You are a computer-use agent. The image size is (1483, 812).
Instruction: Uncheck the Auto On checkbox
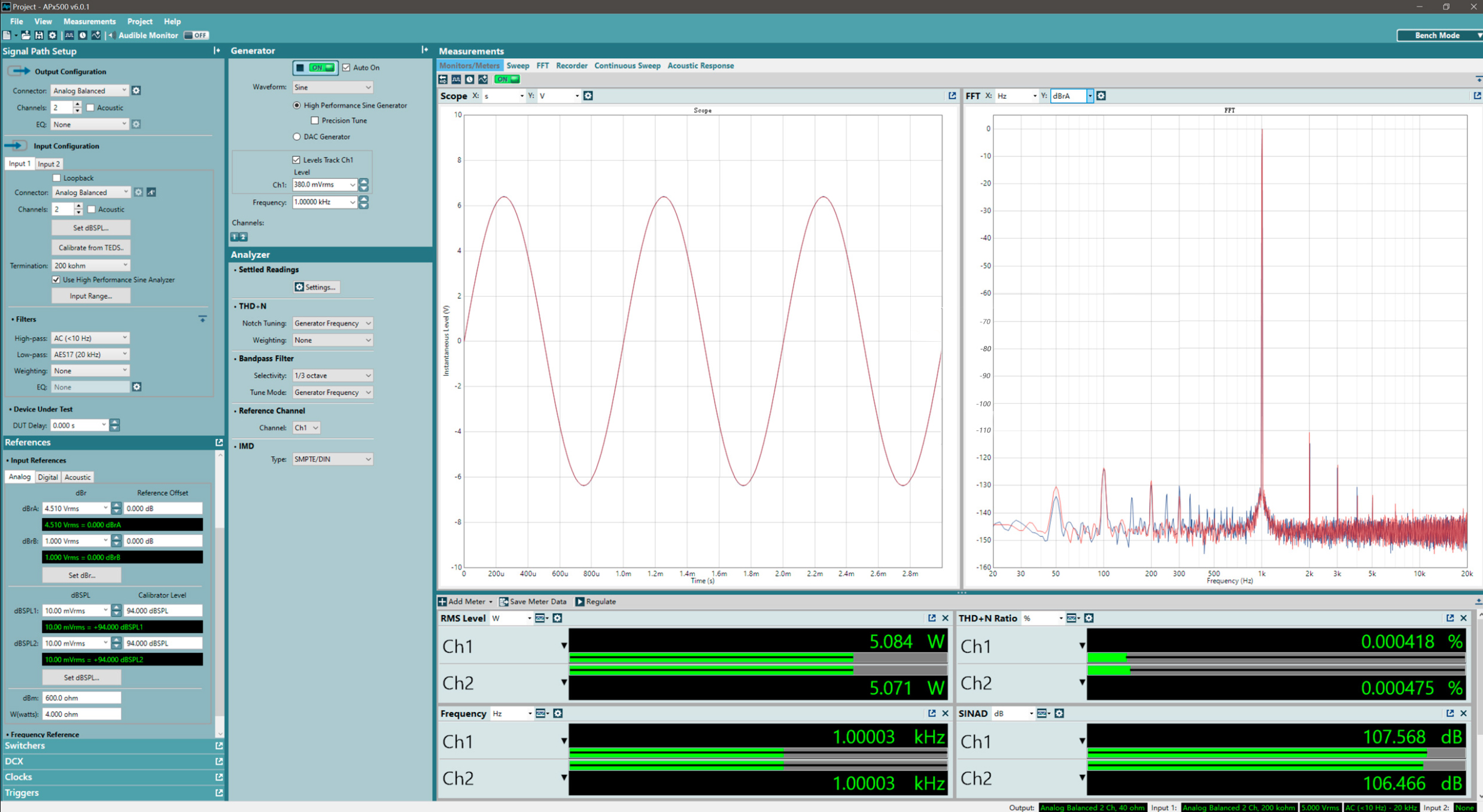[x=347, y=68]
